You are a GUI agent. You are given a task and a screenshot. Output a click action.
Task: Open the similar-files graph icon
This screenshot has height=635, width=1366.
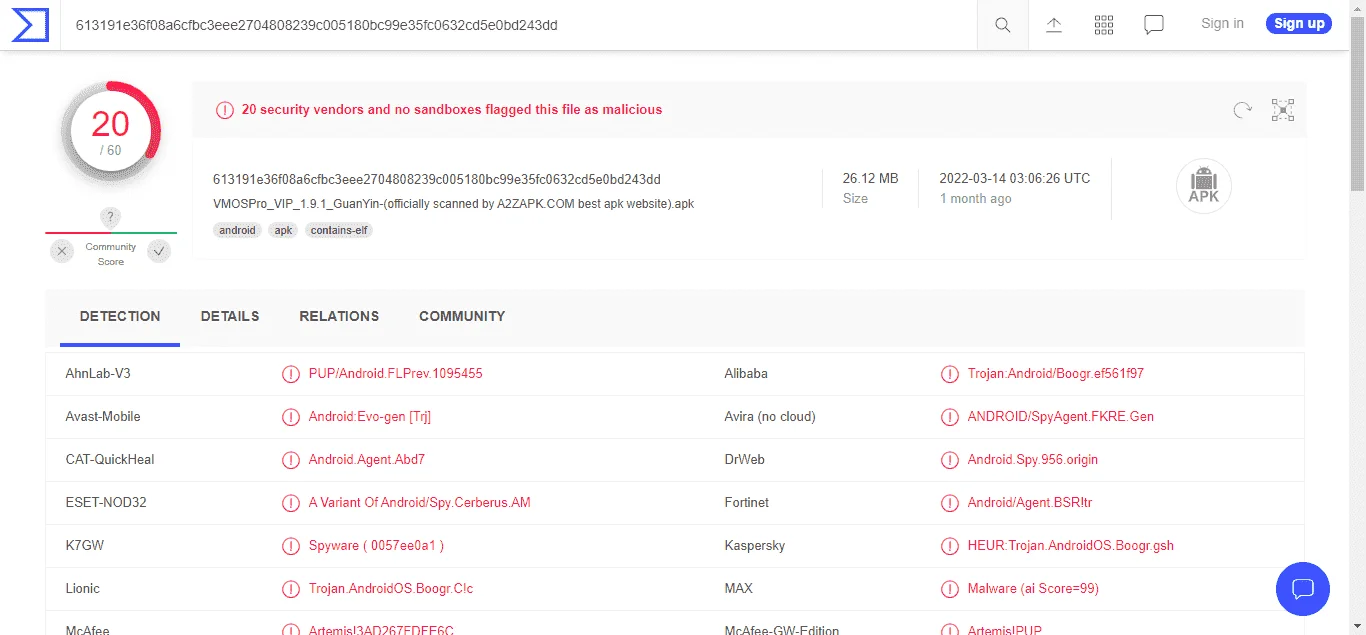click(x=1283, y=110)
